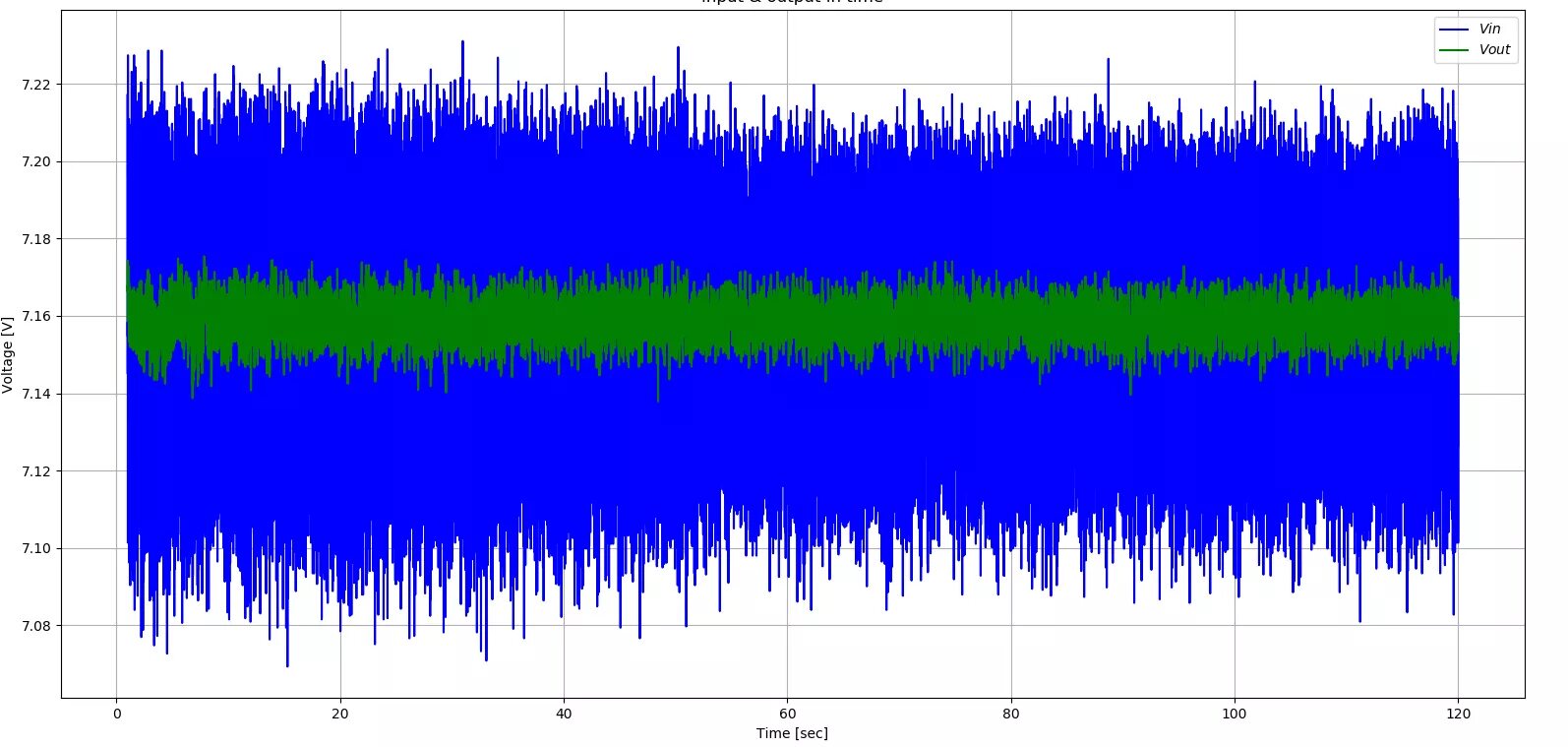Click the 7.20 y-axis tick label

[35, 161]
